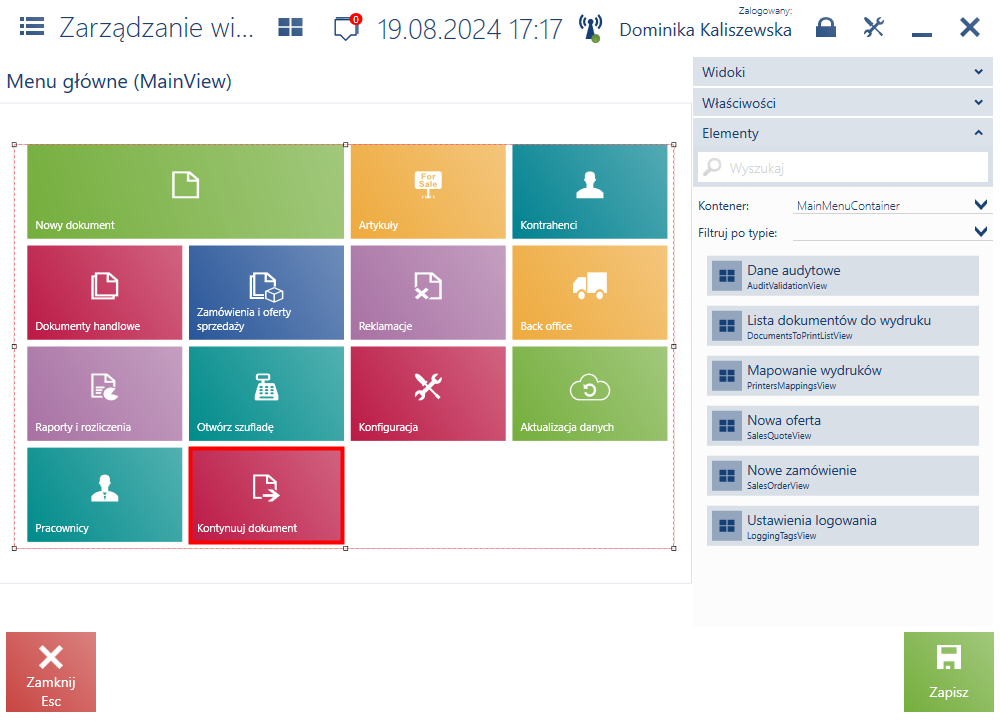
Task: Select the Konfiguracja tile
Action: point(428,394)
